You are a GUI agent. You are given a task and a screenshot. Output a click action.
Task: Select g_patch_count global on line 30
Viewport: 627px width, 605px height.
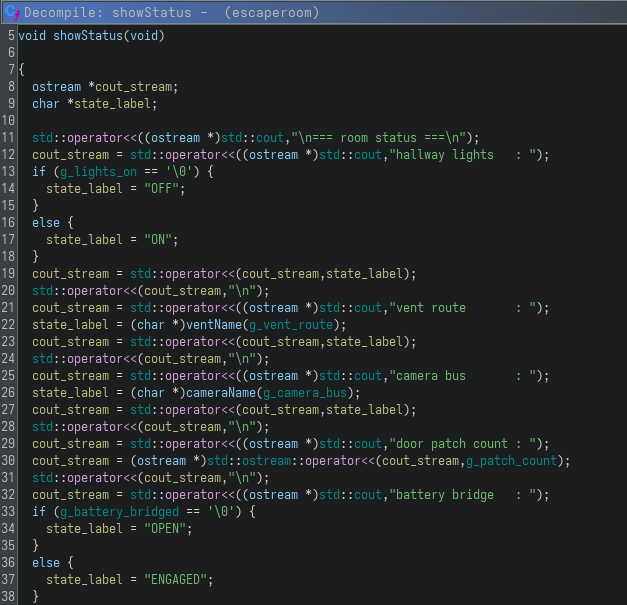click(511, 461)
